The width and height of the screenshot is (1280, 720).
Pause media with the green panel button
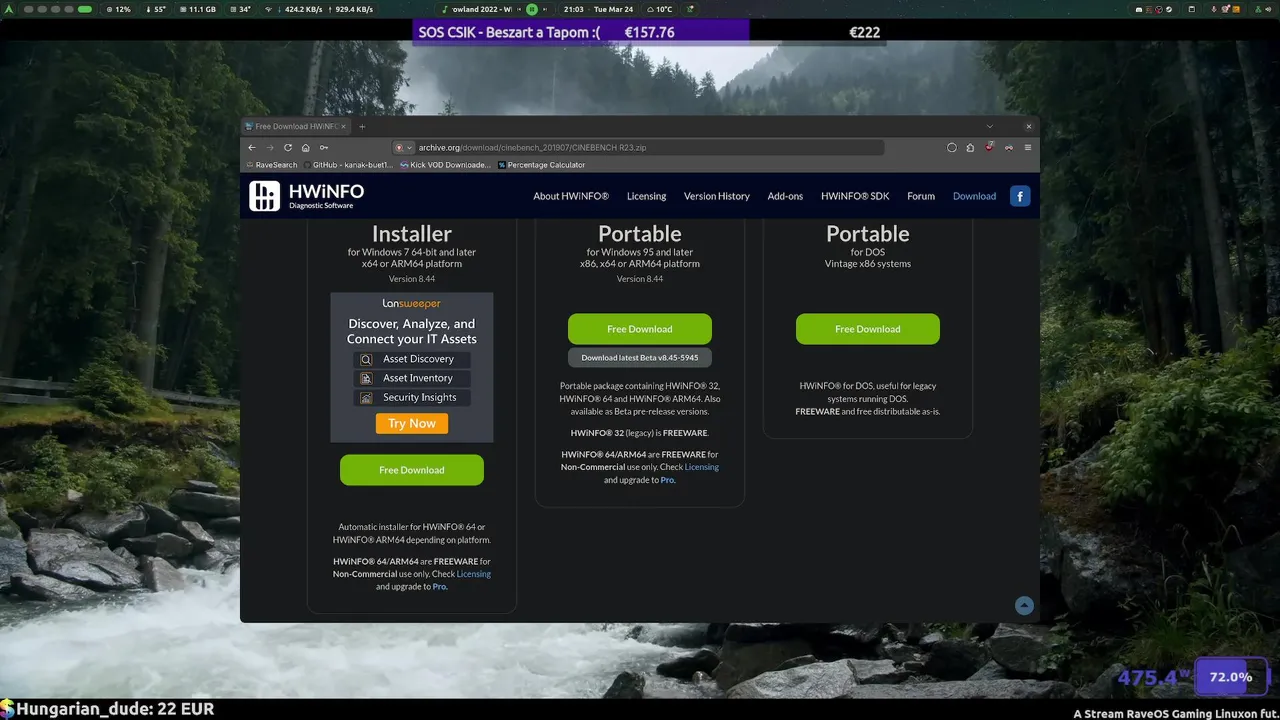pos(532,9)
